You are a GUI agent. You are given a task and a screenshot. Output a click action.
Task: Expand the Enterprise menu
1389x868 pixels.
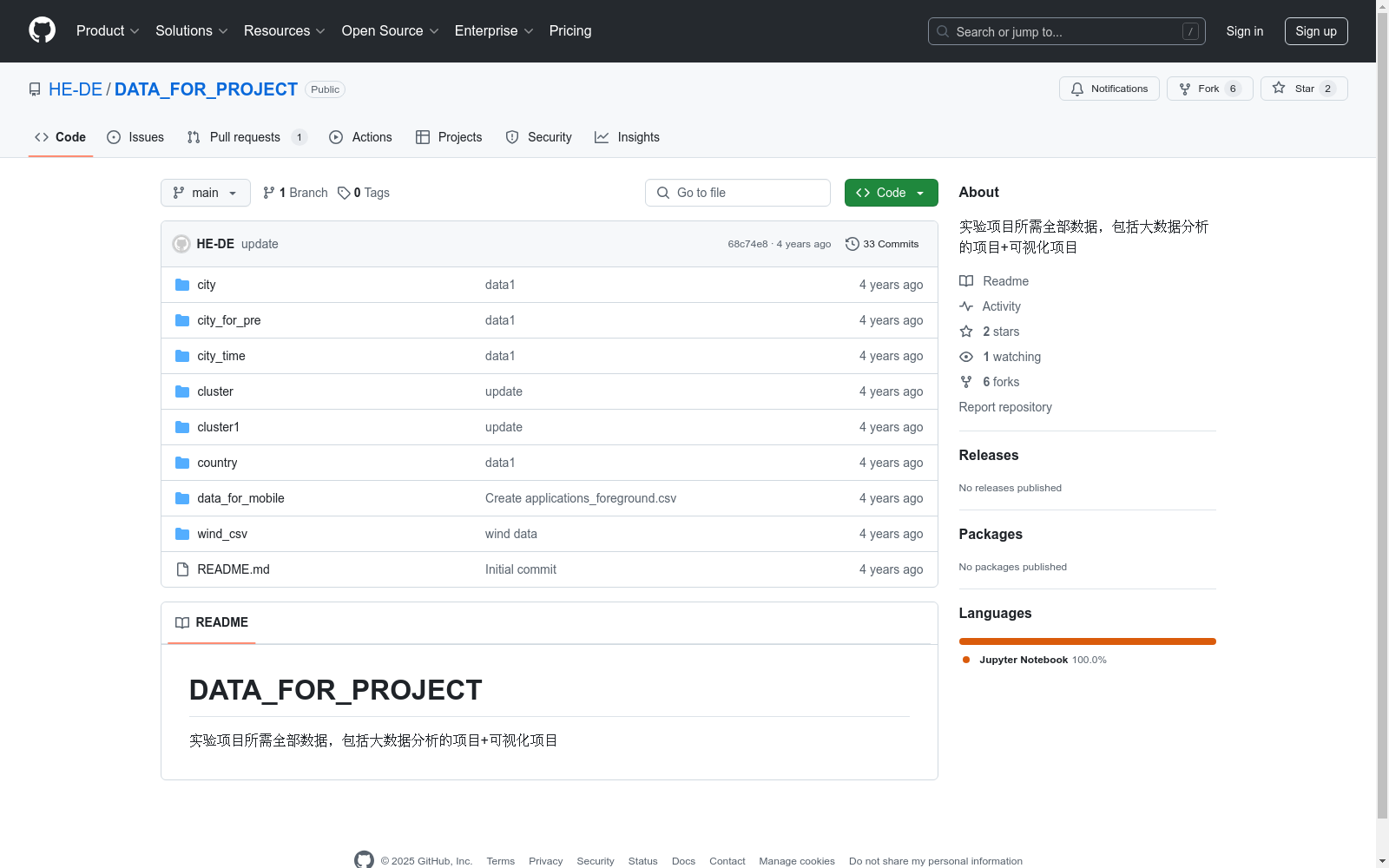pyautogui.click(x=494, y=31)
